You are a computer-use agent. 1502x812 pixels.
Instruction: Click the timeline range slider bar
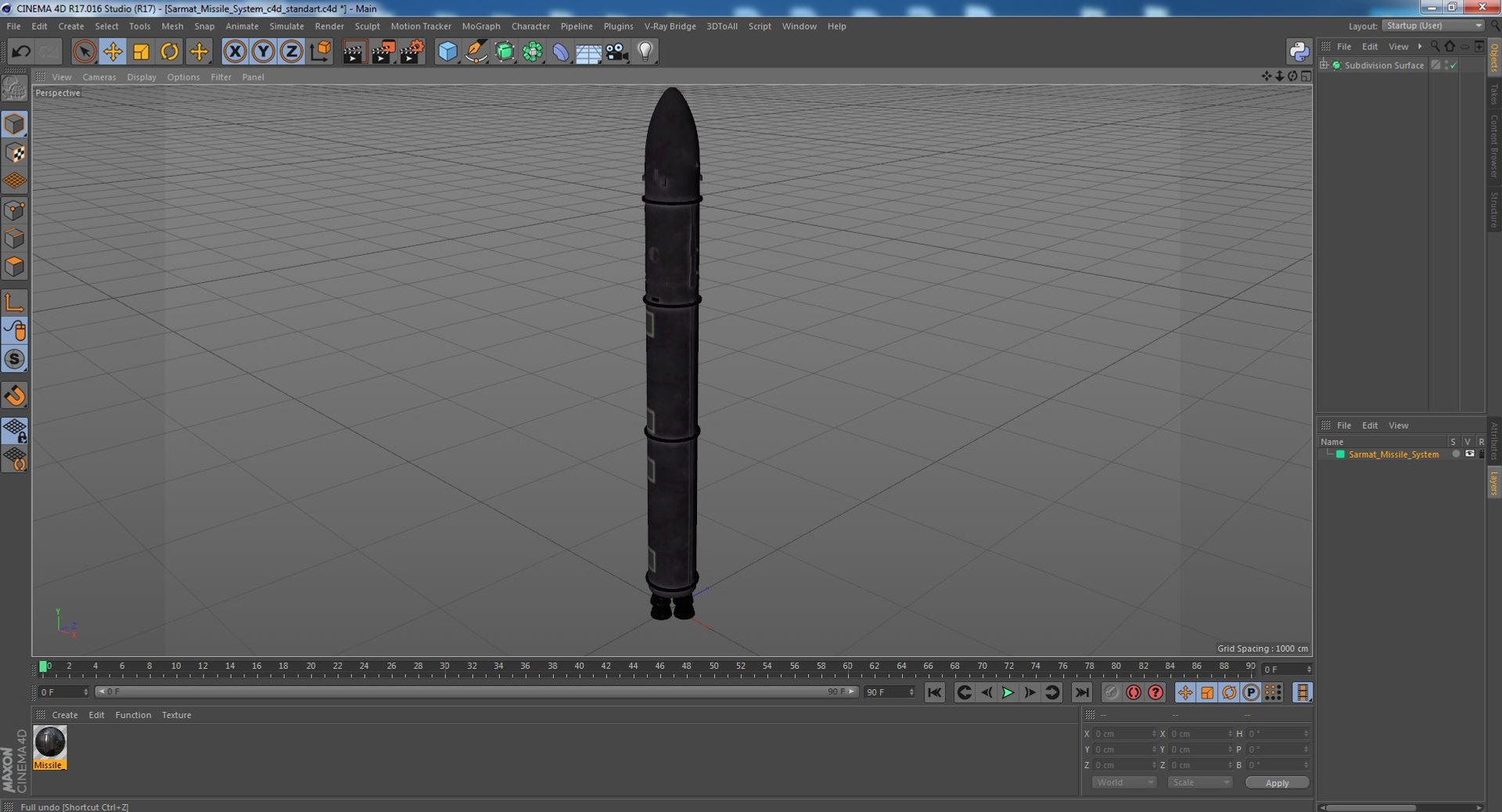coord(476,692)
